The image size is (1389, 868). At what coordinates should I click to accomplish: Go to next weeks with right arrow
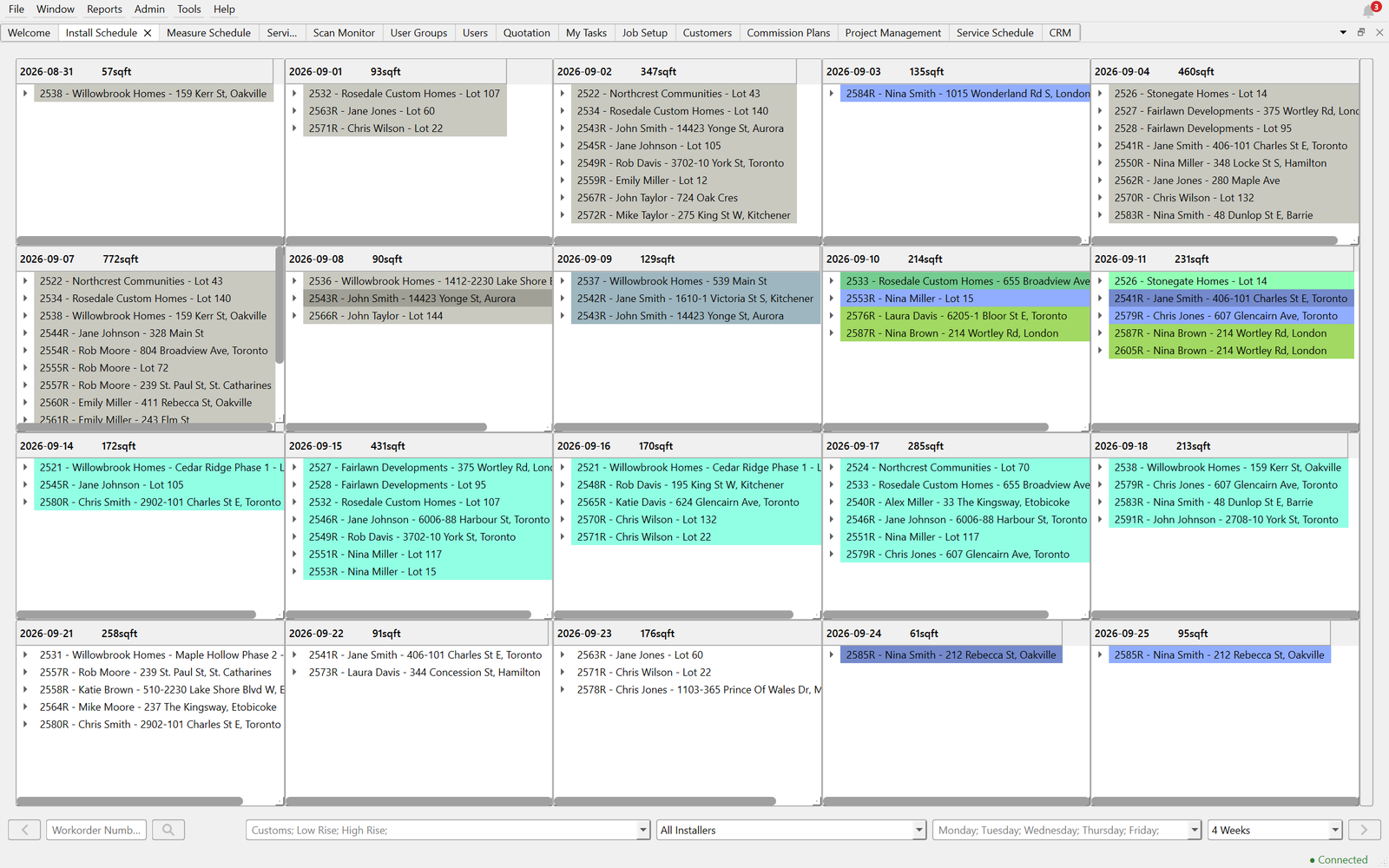[1364, 830]
